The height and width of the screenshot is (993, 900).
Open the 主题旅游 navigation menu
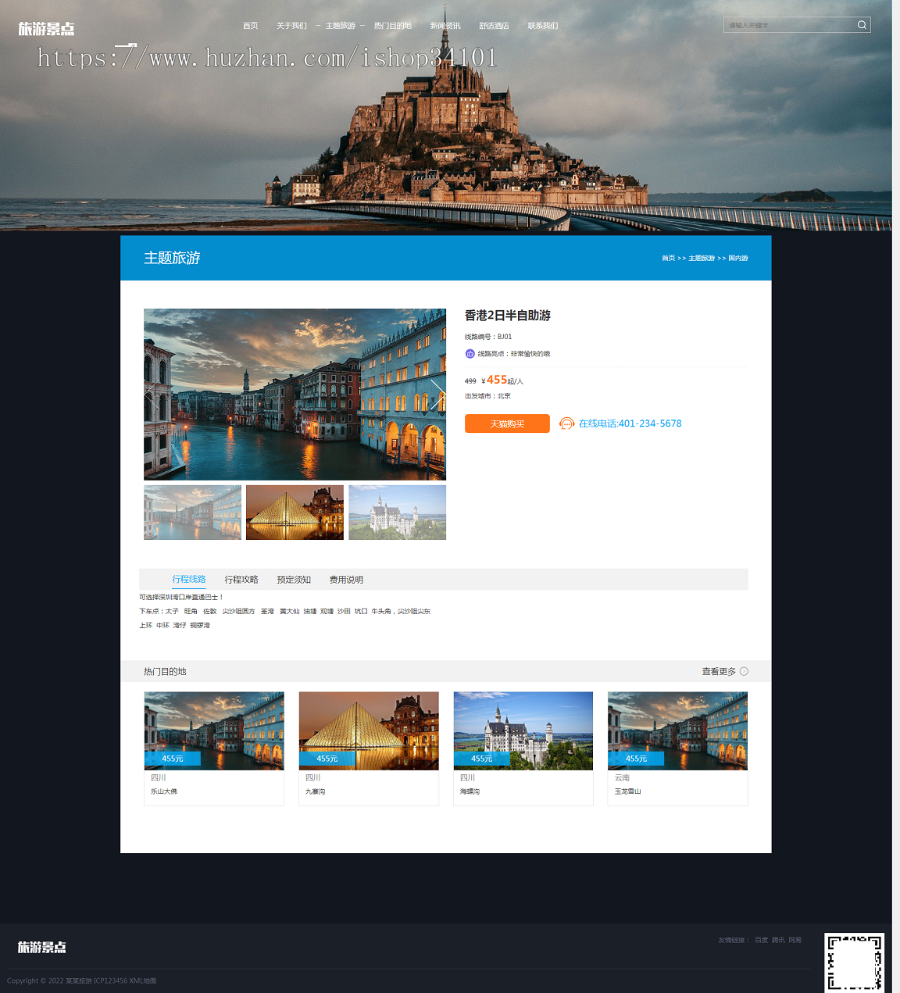(340, 26)
